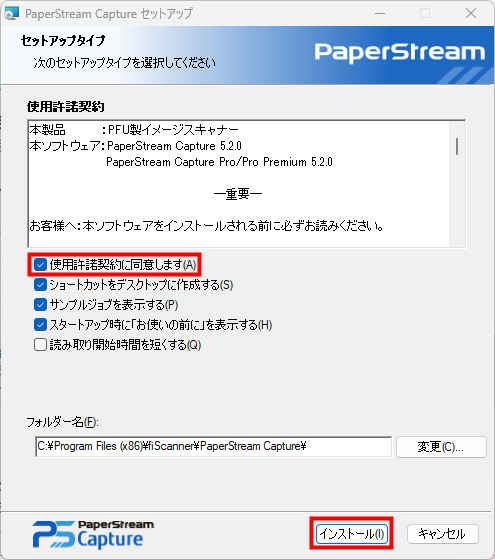
Task: Click the disabled maximize window button
Action: click(425, 13)
